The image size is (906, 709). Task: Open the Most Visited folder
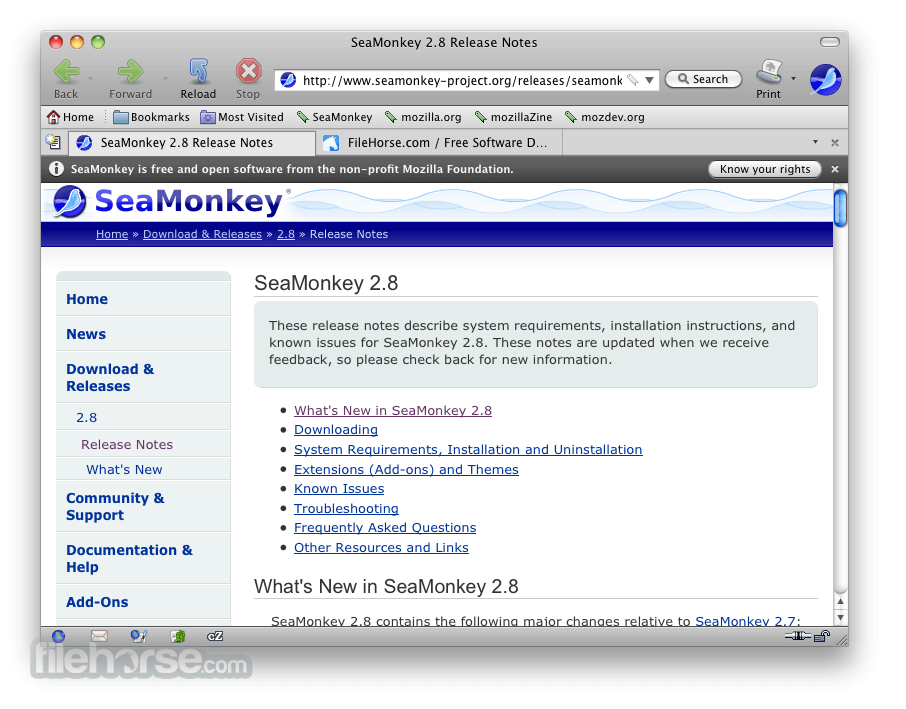coord(242,117)
